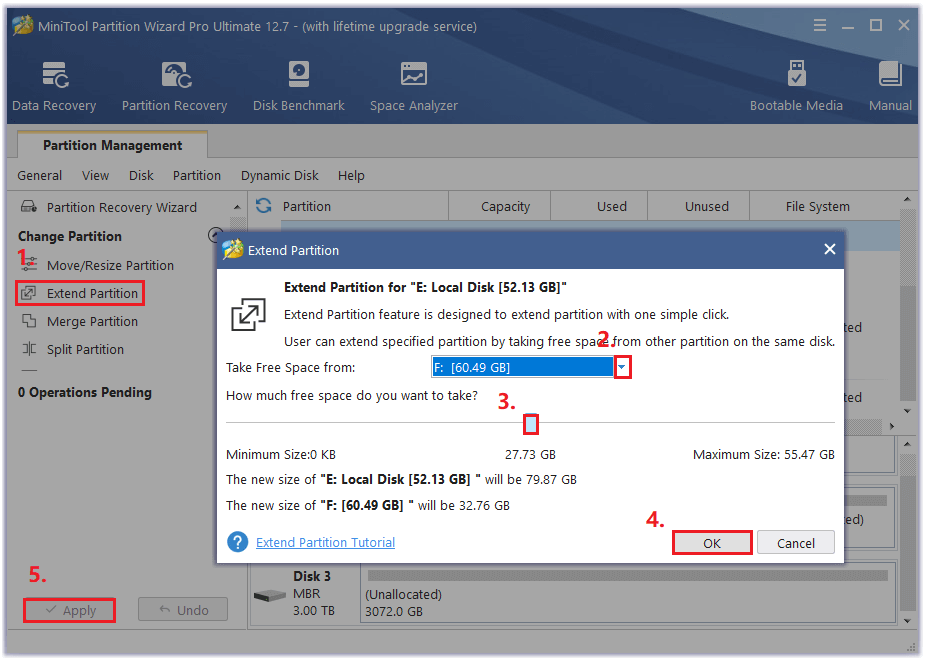This screenshot has height=661, width=927.
Task: Click the Disk 3 drive icon
Action: [270, 595]
